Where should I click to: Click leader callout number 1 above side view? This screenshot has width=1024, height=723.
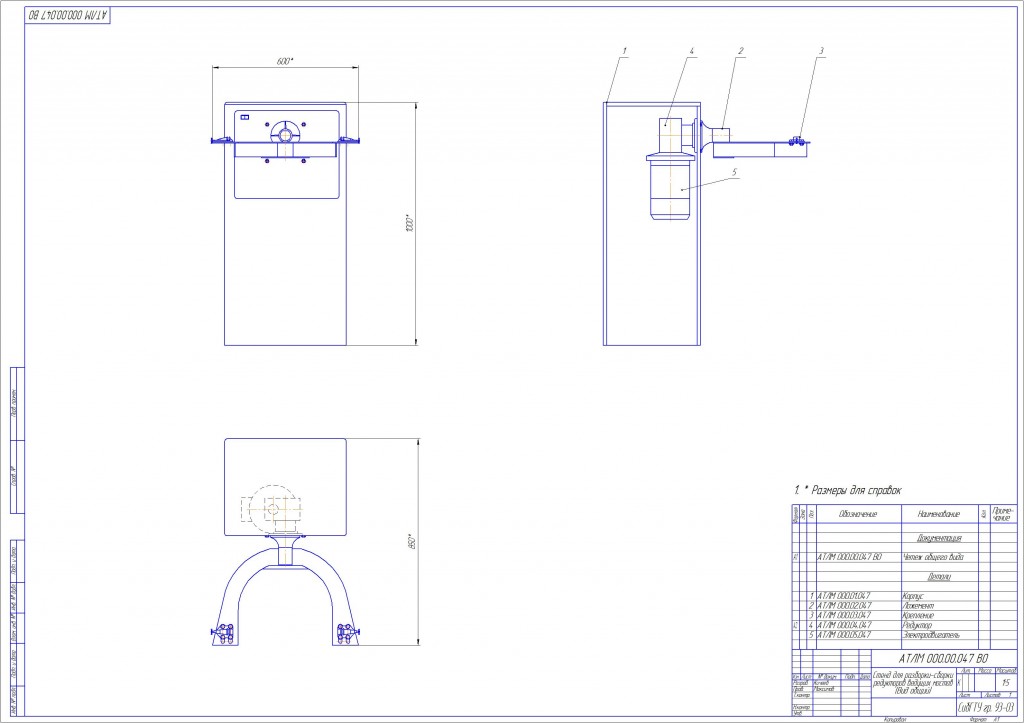[625, 51]
